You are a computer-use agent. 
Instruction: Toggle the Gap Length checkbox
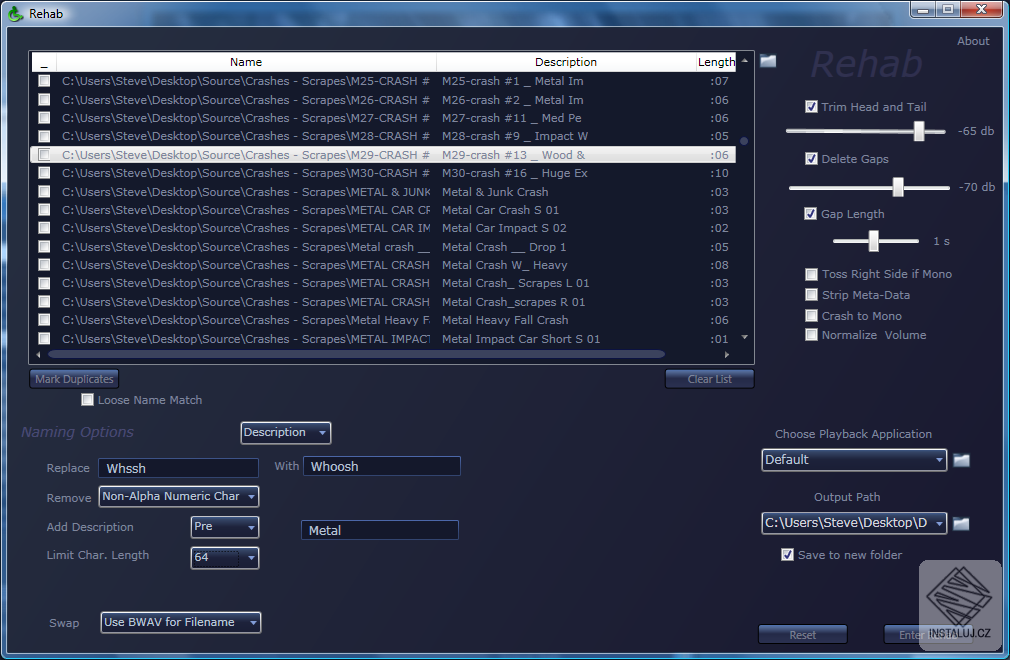click(x=811, y=214)
